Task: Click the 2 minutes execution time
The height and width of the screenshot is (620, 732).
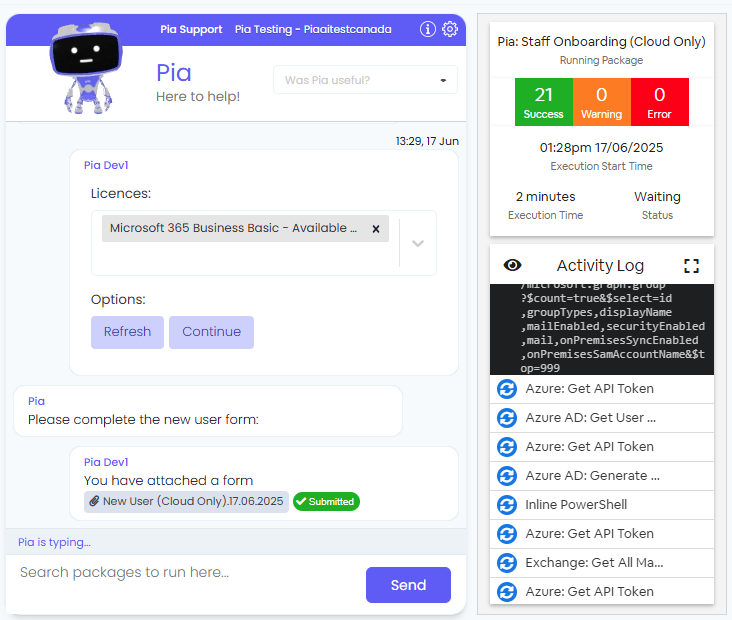Action: [545, 197]
